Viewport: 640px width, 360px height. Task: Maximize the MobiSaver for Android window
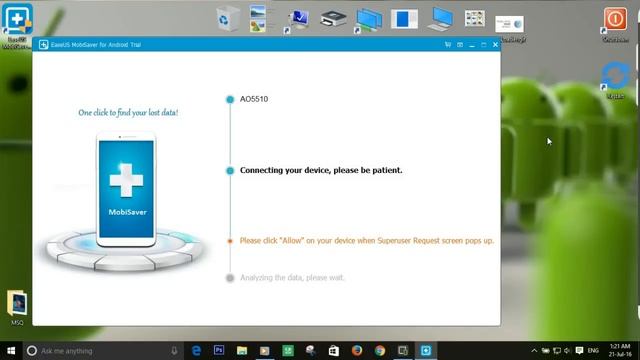click(484, 44)
